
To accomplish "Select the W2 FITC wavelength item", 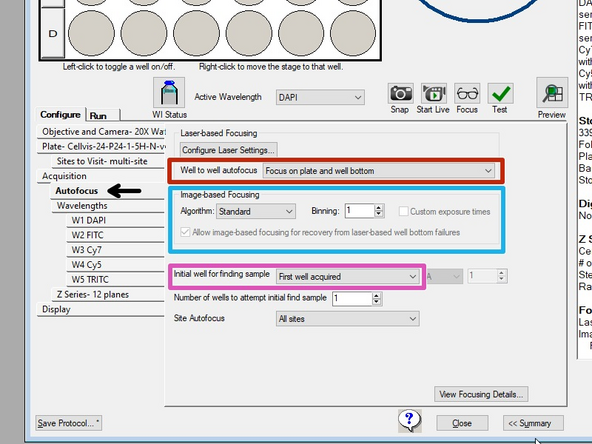I will click(x=116, y=235).
